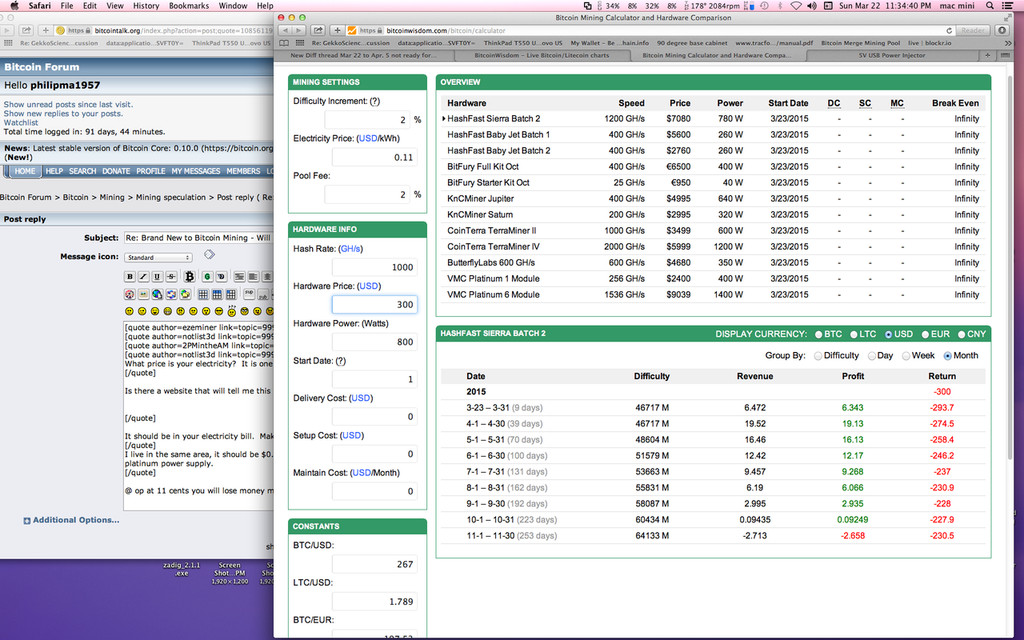The image size is (1024, 640).
Task: Switch to BitcoinWisdom Live charts tab
Action: [x=541, y=56]
